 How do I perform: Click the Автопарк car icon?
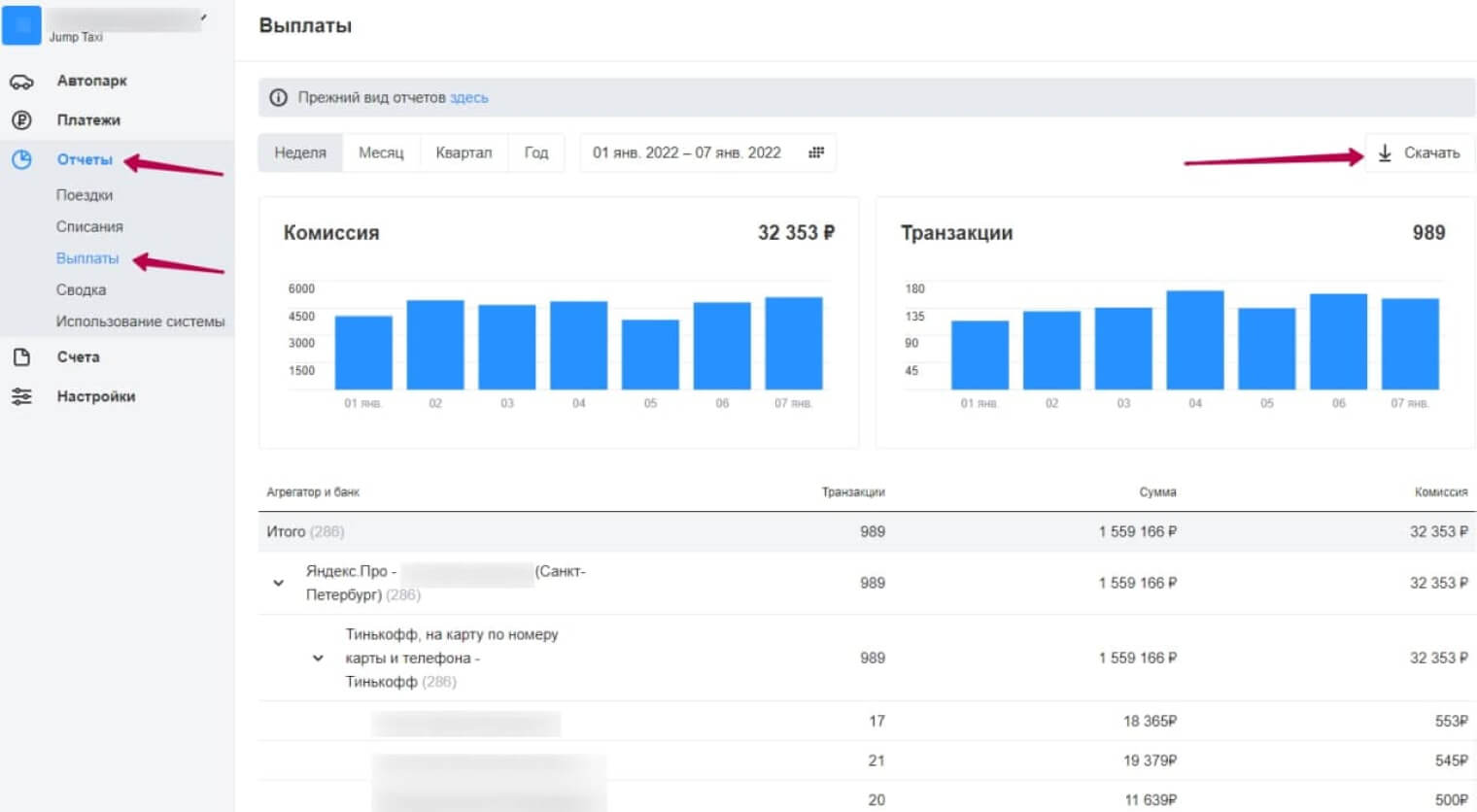[x=21, y=82]
